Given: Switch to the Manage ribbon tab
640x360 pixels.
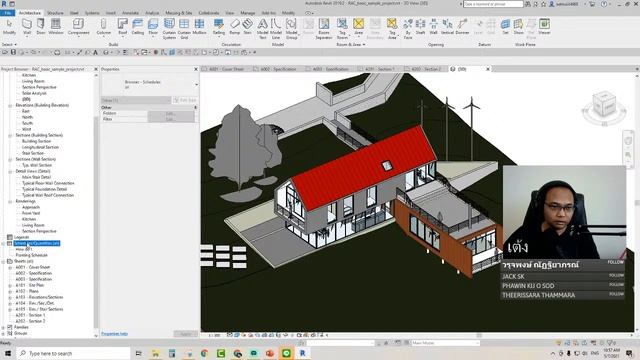Looking at the screenshot, I should pos(247,13).
